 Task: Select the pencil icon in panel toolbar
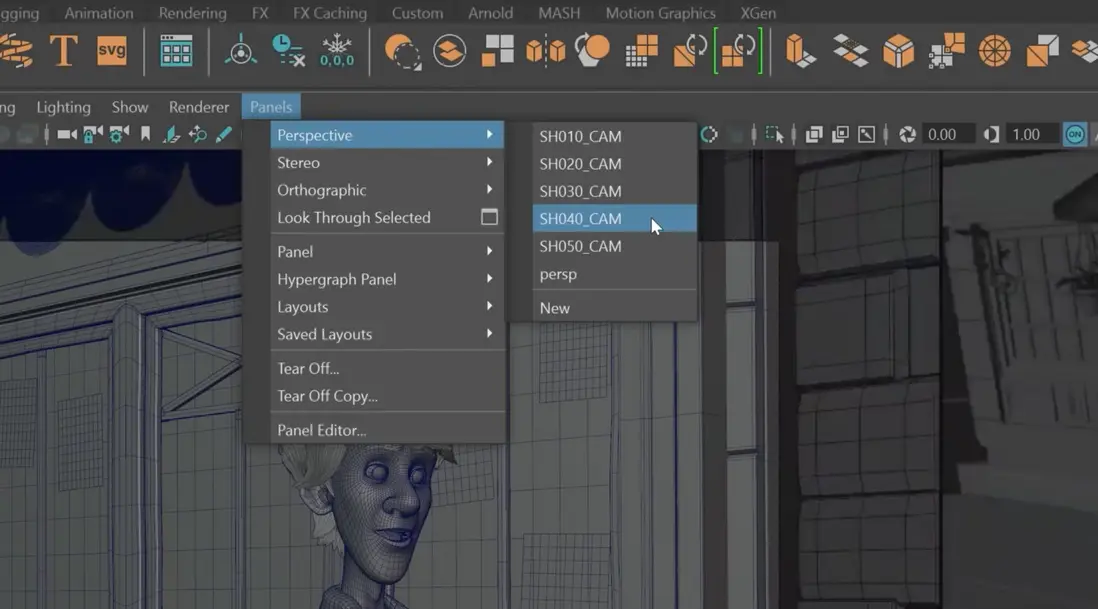(224, 134)
